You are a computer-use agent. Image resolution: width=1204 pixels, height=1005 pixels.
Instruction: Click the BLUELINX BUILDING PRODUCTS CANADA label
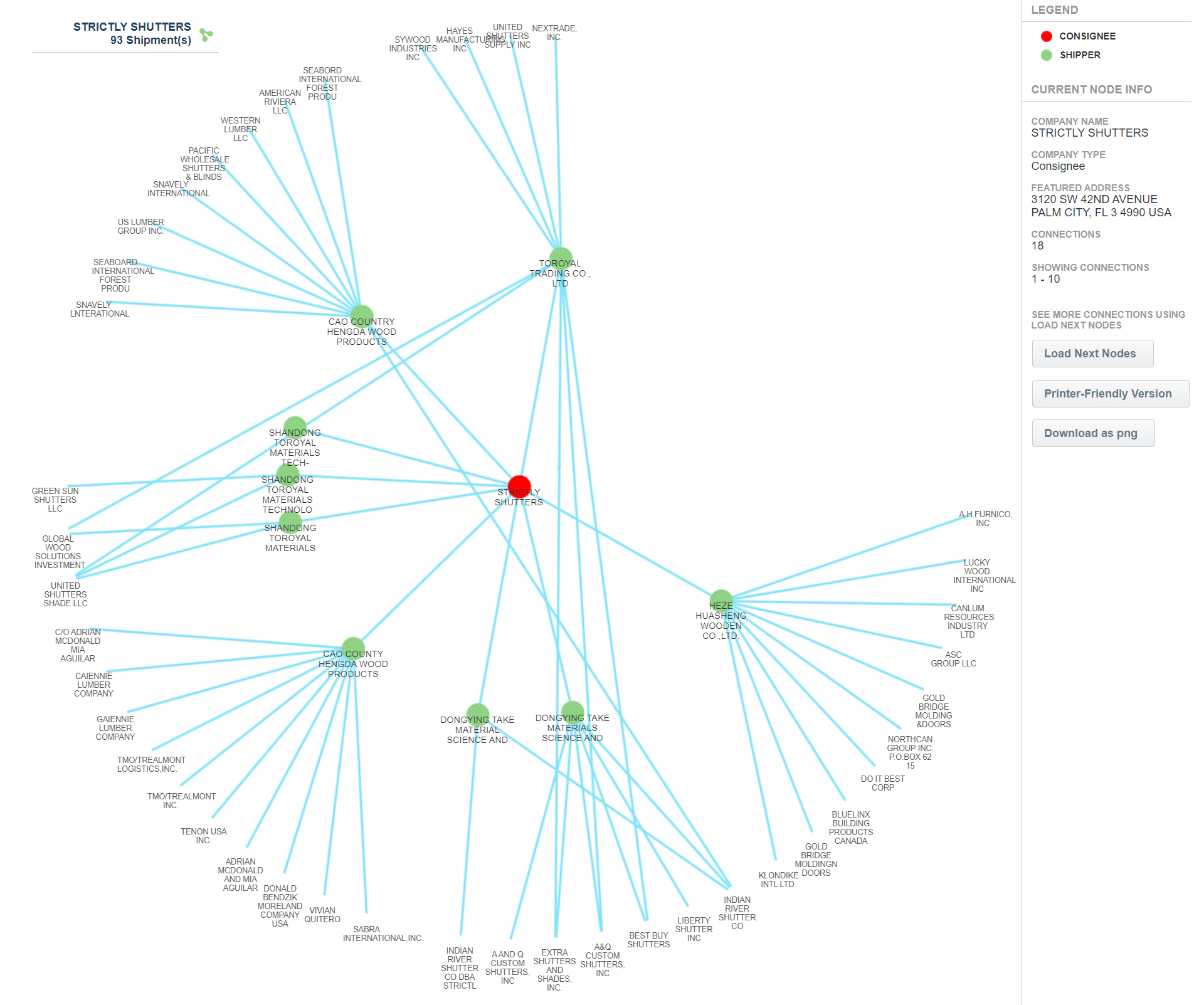click(x=851, y=828)
